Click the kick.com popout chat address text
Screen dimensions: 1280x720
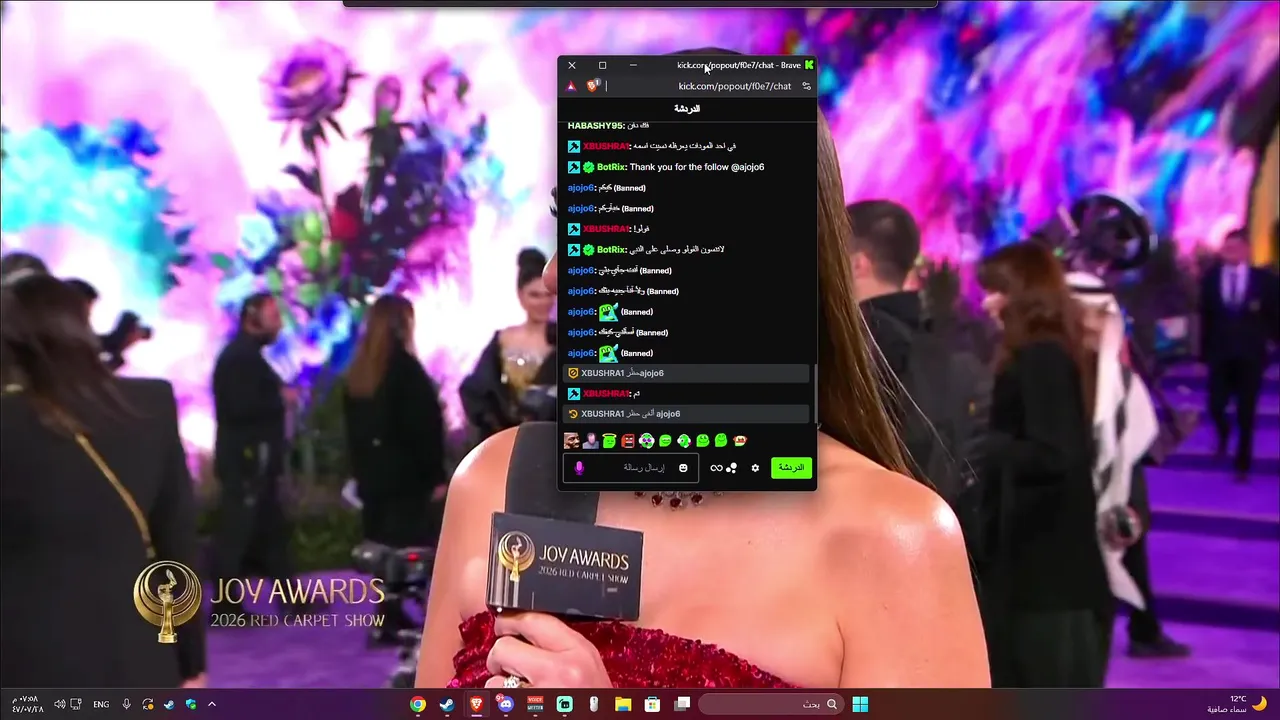coord(735,86)
